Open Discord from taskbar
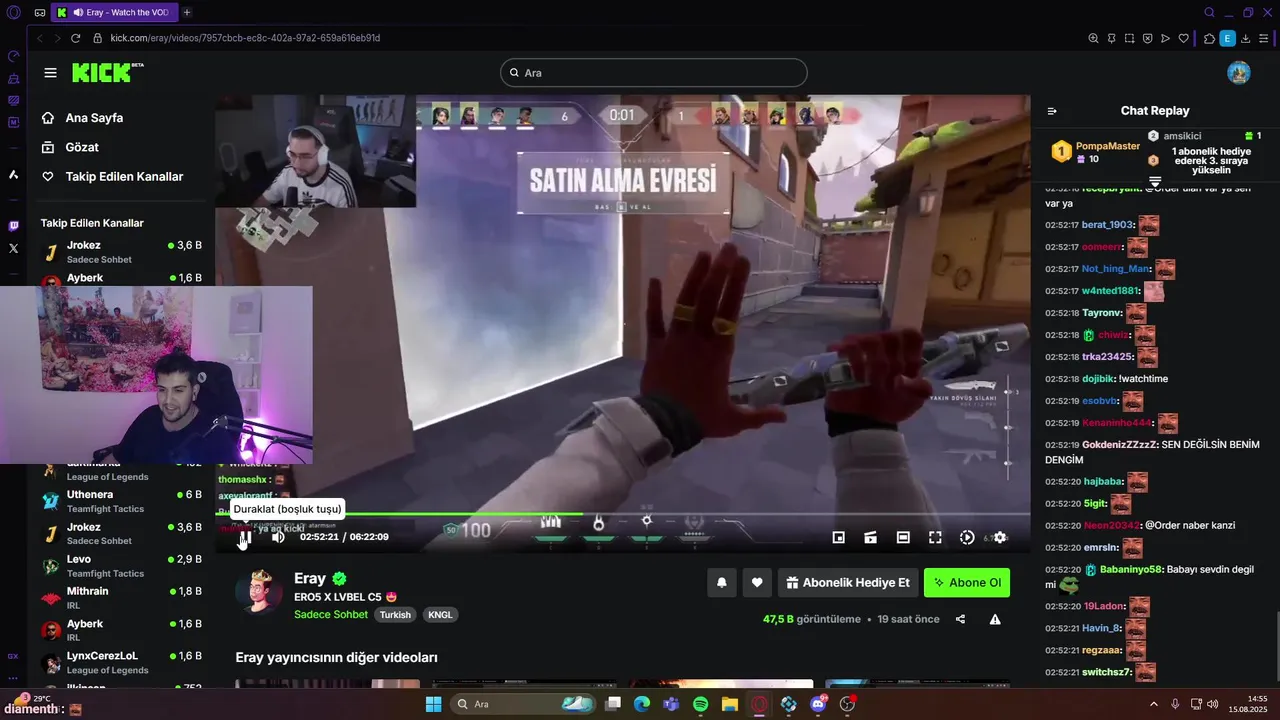 coord(818,704)
